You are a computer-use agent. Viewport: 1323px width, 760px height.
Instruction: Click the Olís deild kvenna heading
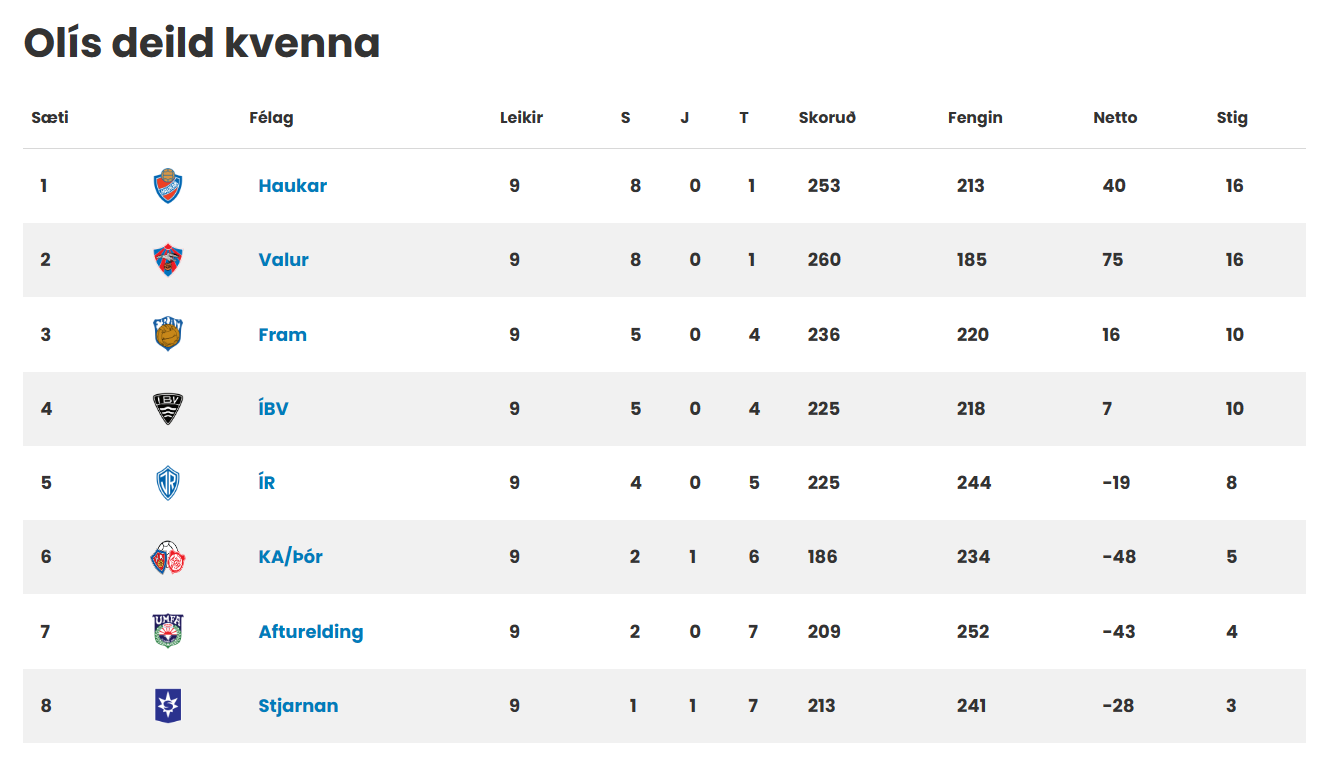coord(202,43)
